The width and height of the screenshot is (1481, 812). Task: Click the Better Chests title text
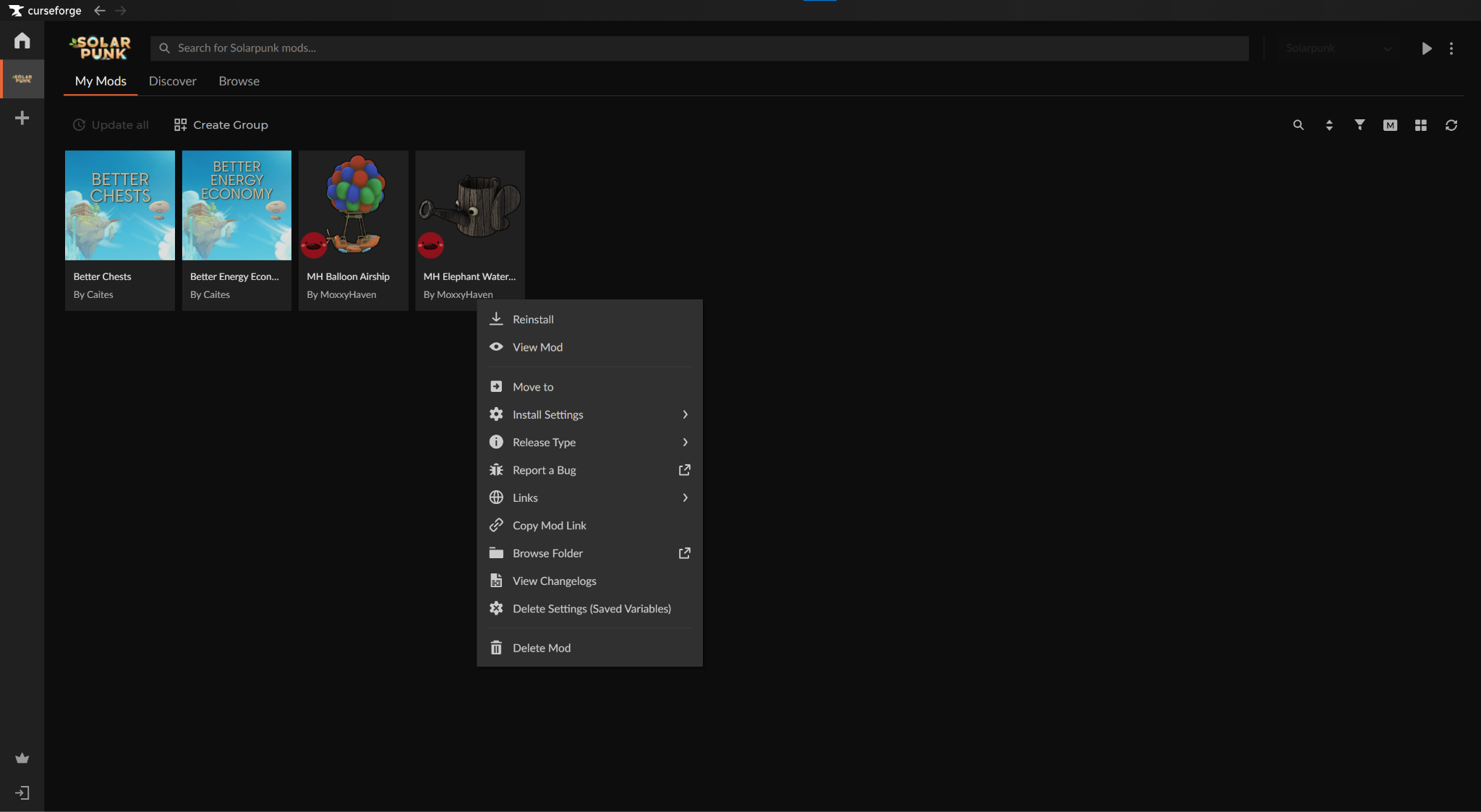click(x=102, y=276)
